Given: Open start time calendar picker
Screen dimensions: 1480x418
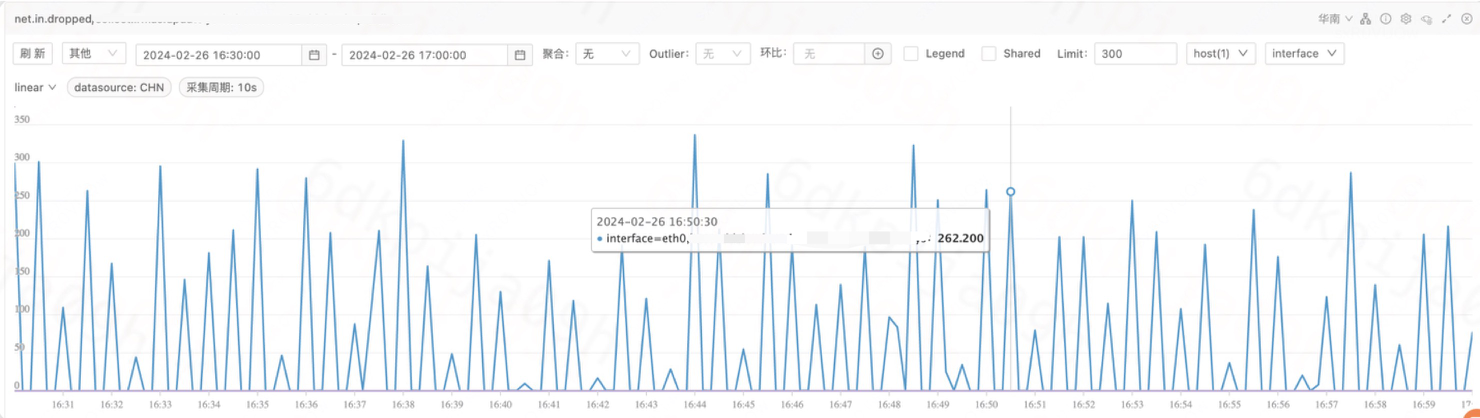Looking at the screenshot, I should click(x=314, y=55).
